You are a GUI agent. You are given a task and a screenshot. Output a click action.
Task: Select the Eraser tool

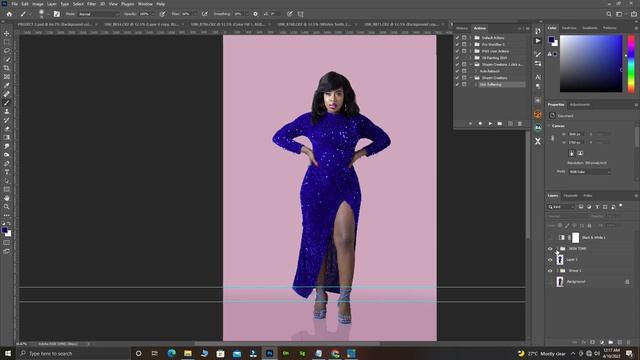7,129
